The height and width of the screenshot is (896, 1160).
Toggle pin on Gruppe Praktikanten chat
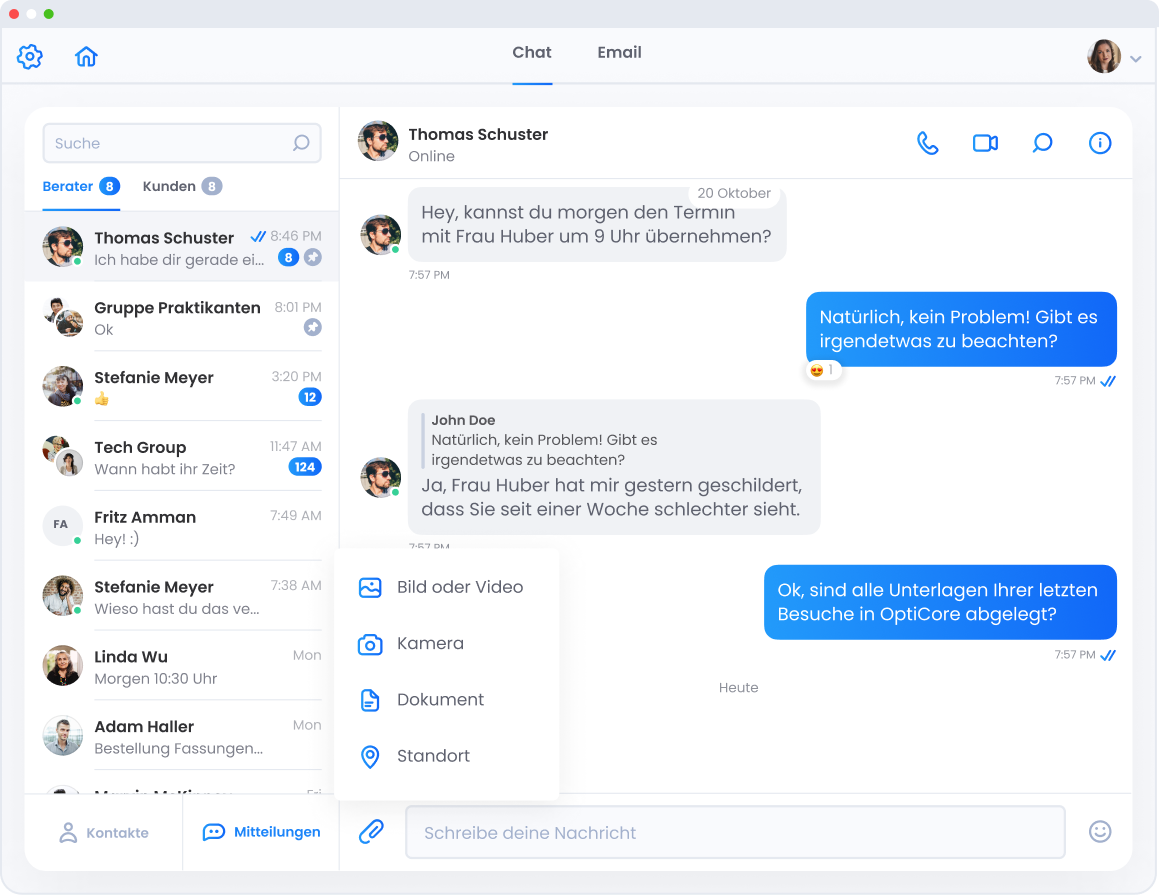[313, 328]
